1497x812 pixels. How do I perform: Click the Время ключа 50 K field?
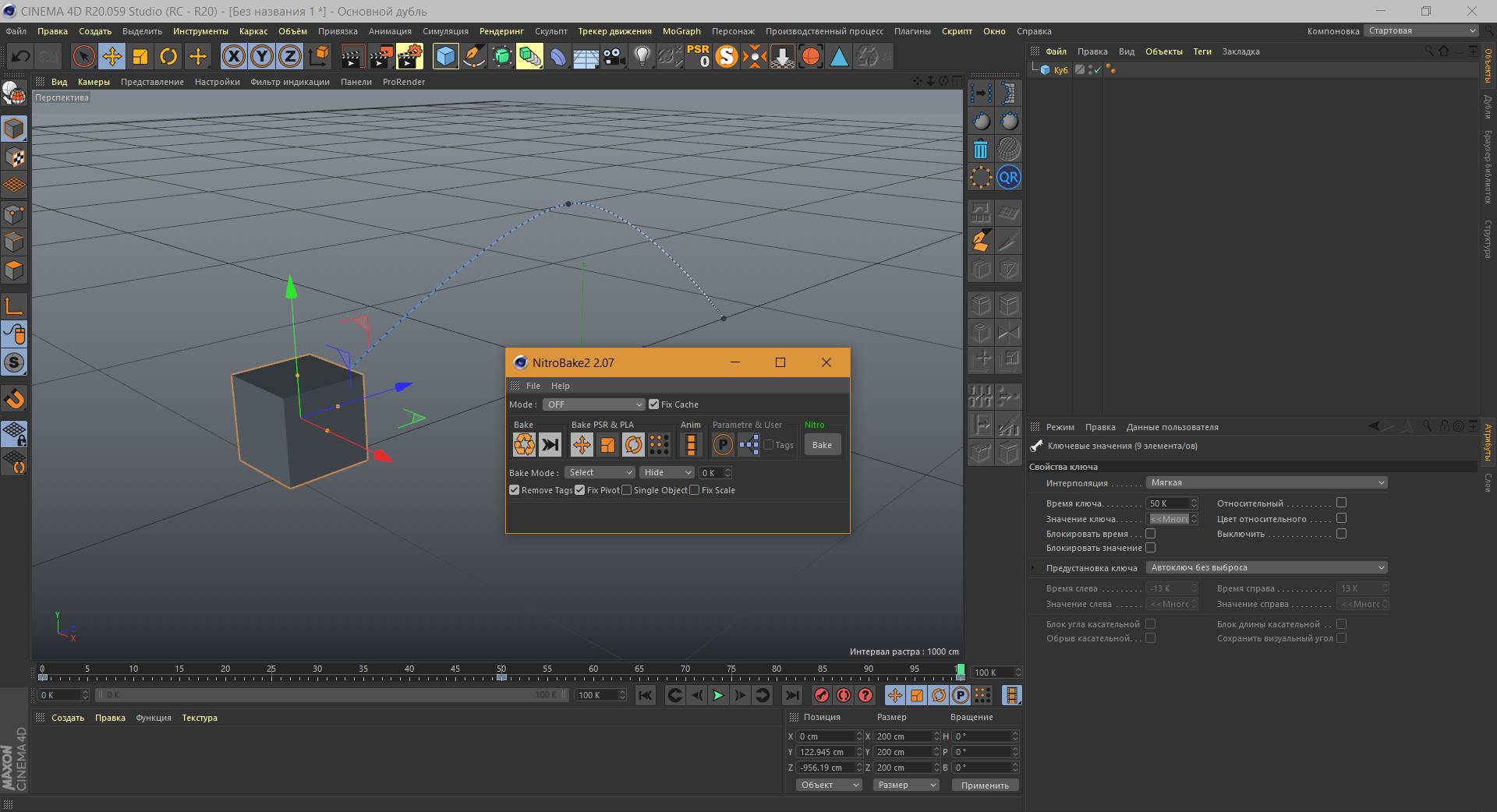[x=1171, y=503]
